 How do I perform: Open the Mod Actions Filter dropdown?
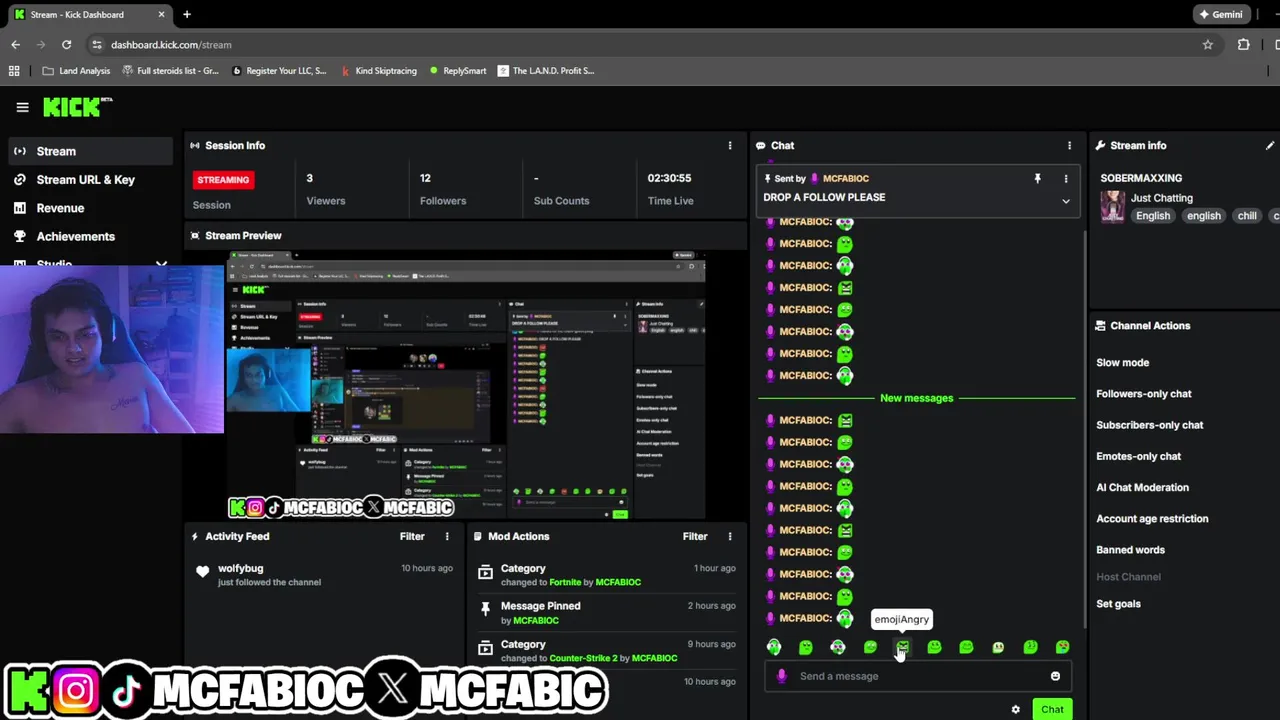click(x=695, y=537)
